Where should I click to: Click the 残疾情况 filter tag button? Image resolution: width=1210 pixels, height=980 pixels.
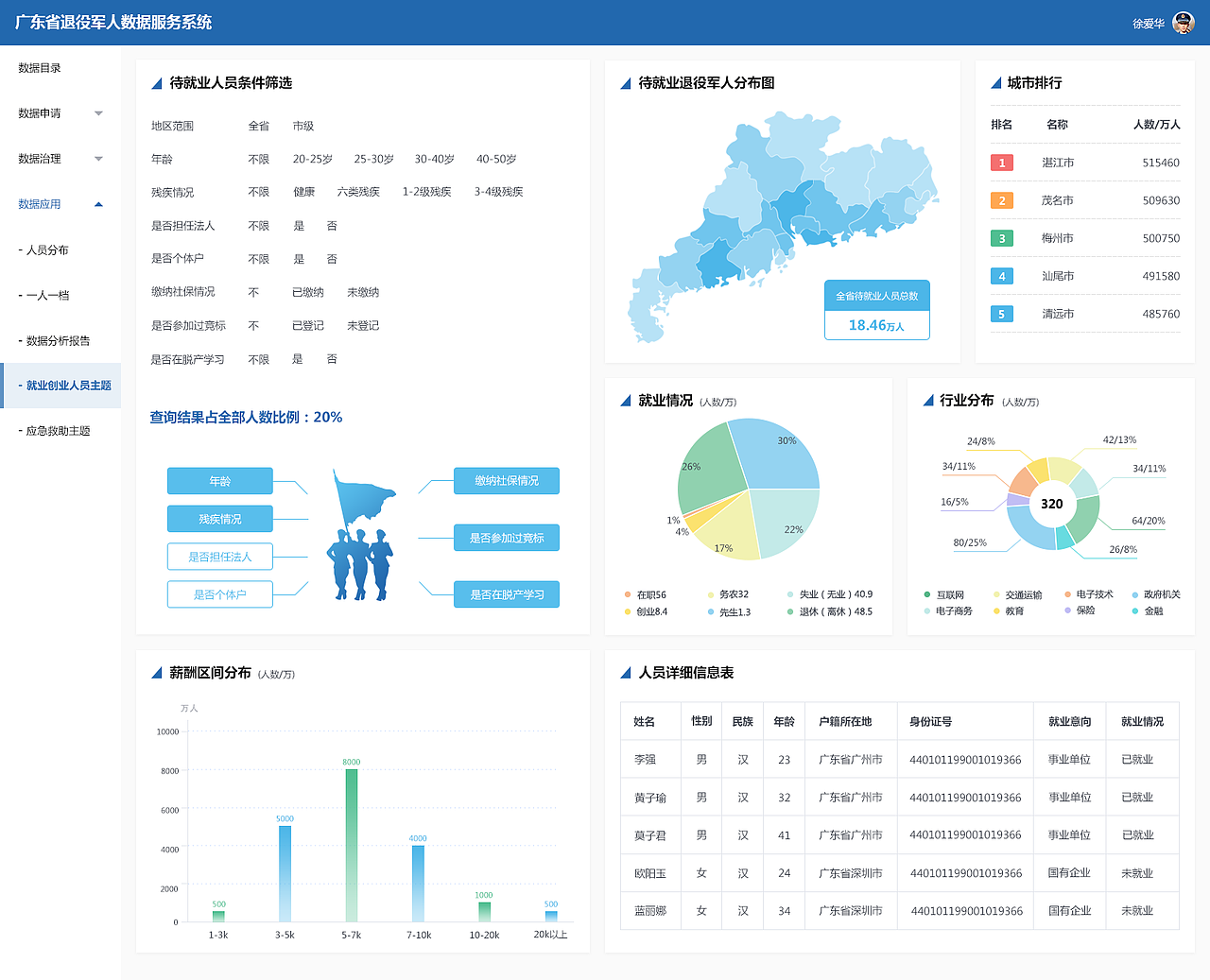point(220,519)
